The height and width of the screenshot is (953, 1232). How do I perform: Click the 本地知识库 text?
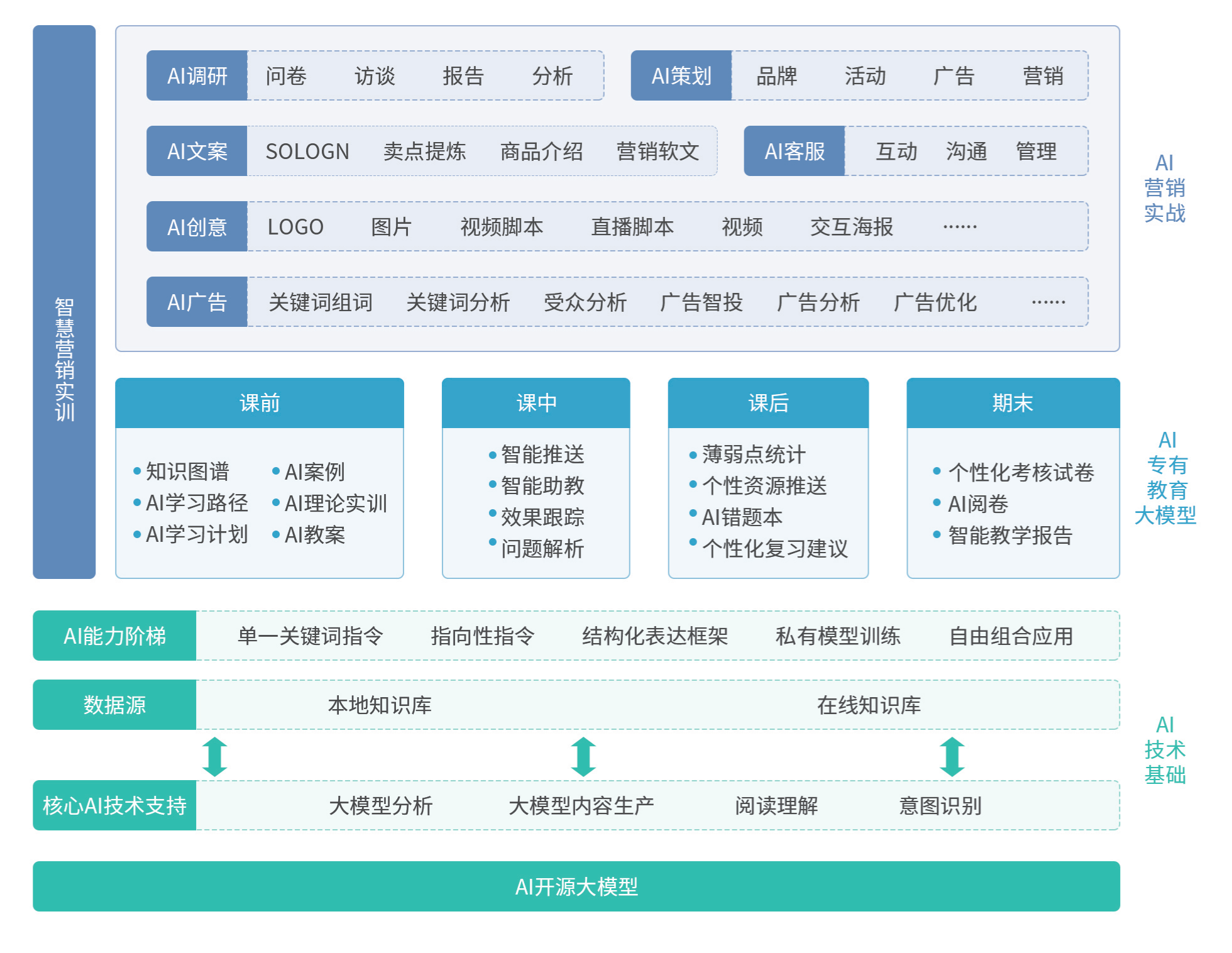(380, 705)
